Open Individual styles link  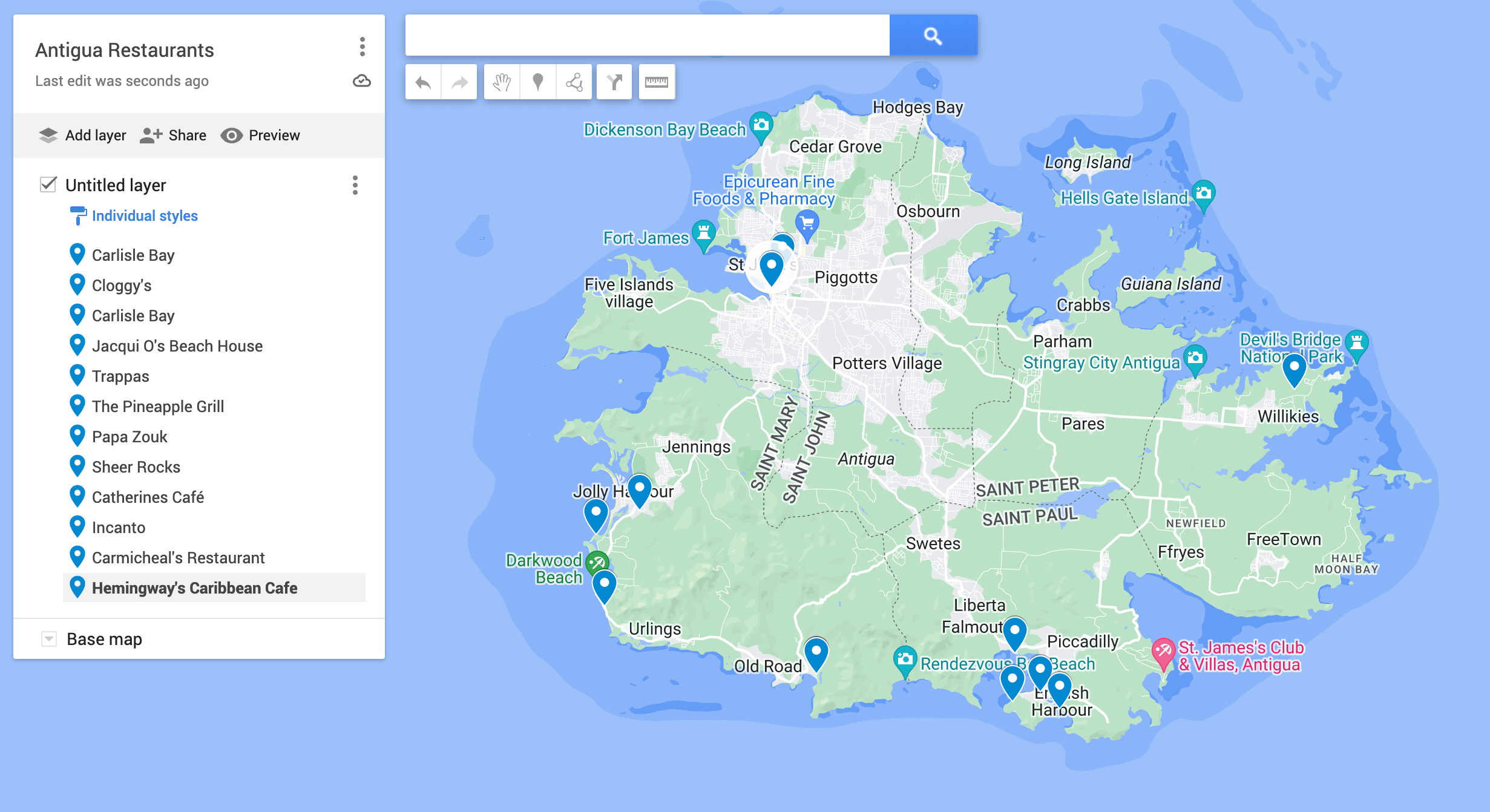click(145, 216)
